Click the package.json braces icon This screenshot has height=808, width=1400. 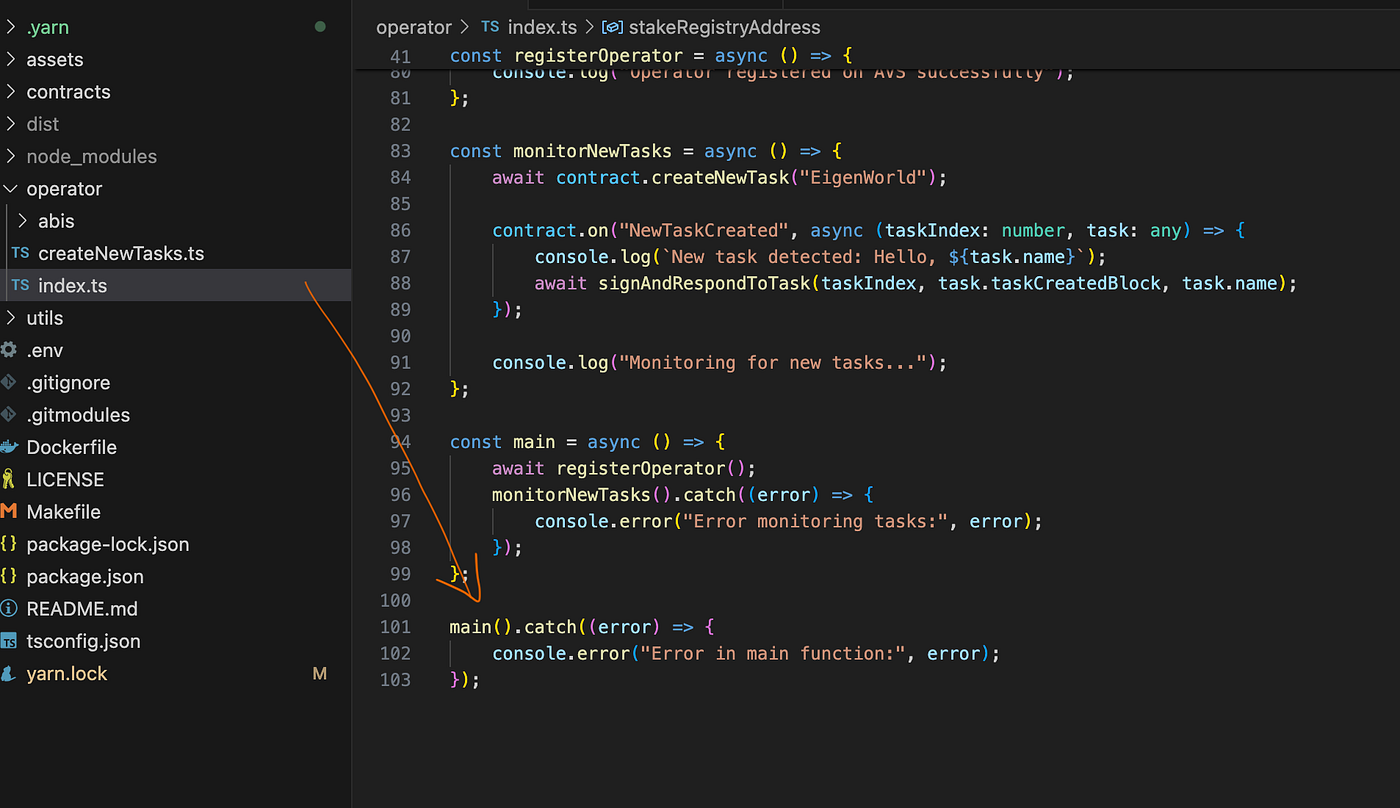(9, 577)
